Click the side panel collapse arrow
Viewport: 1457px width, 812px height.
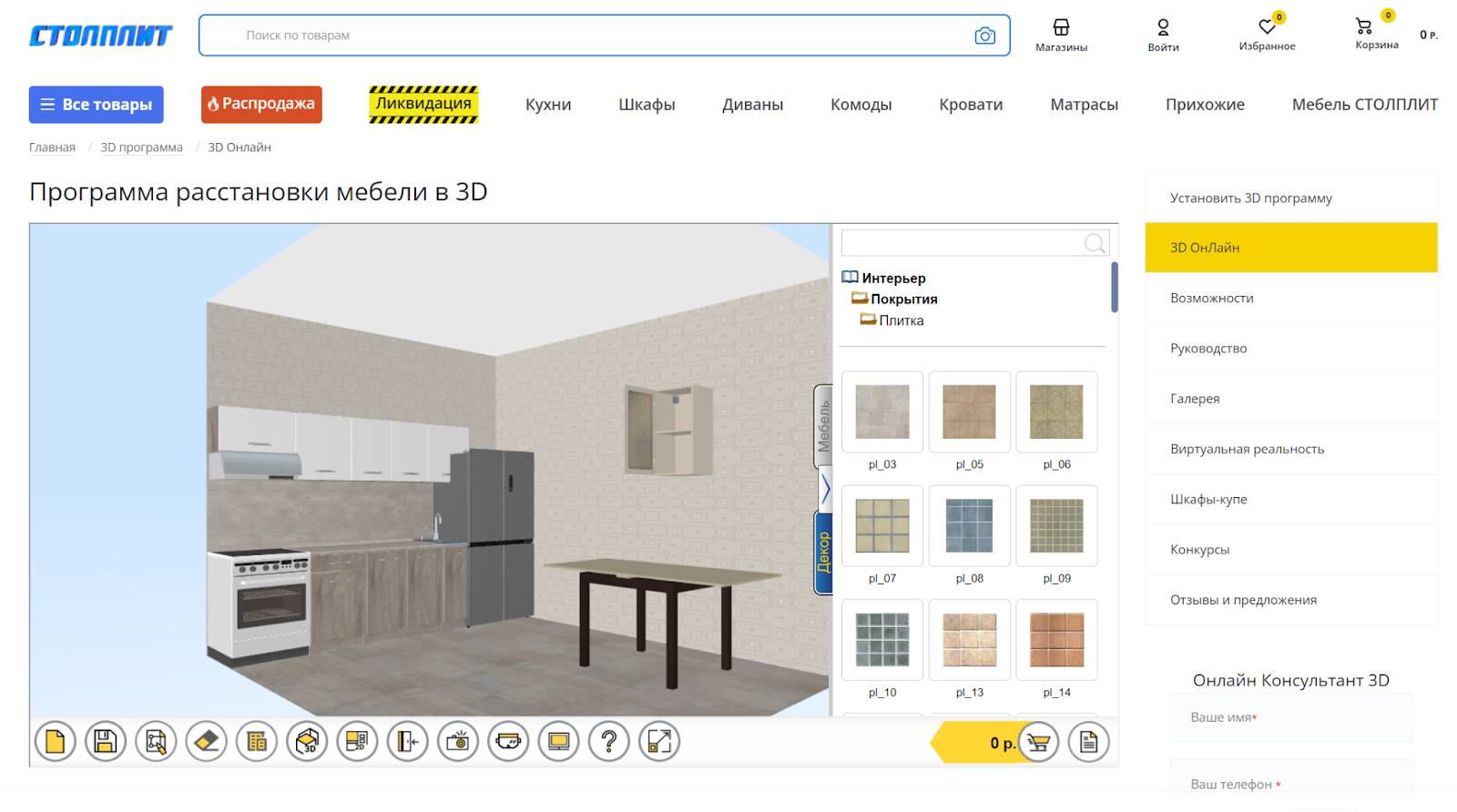pos(825,490)
